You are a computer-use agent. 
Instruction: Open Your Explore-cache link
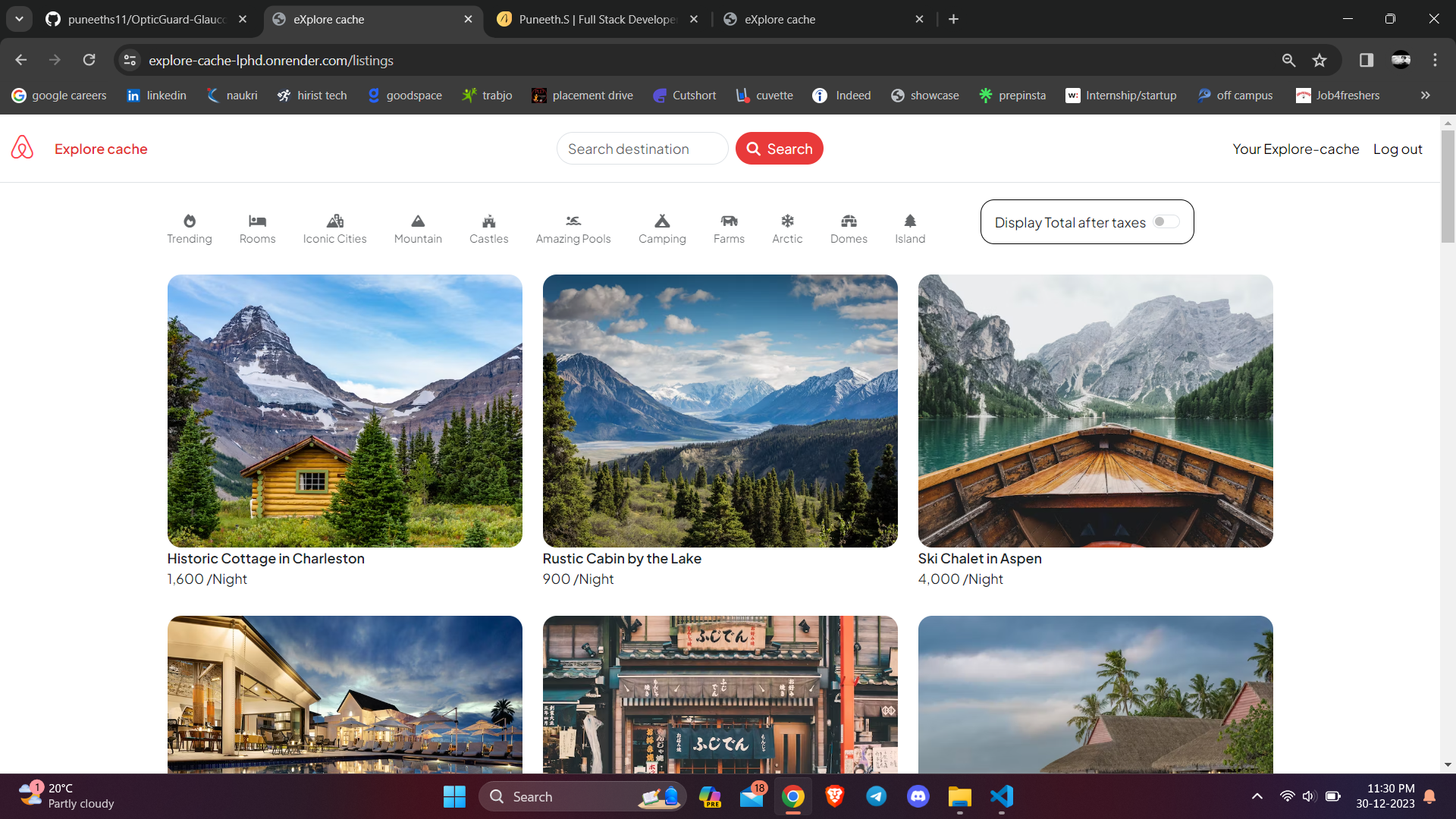pyautogui.click(x=1296, y=149)
